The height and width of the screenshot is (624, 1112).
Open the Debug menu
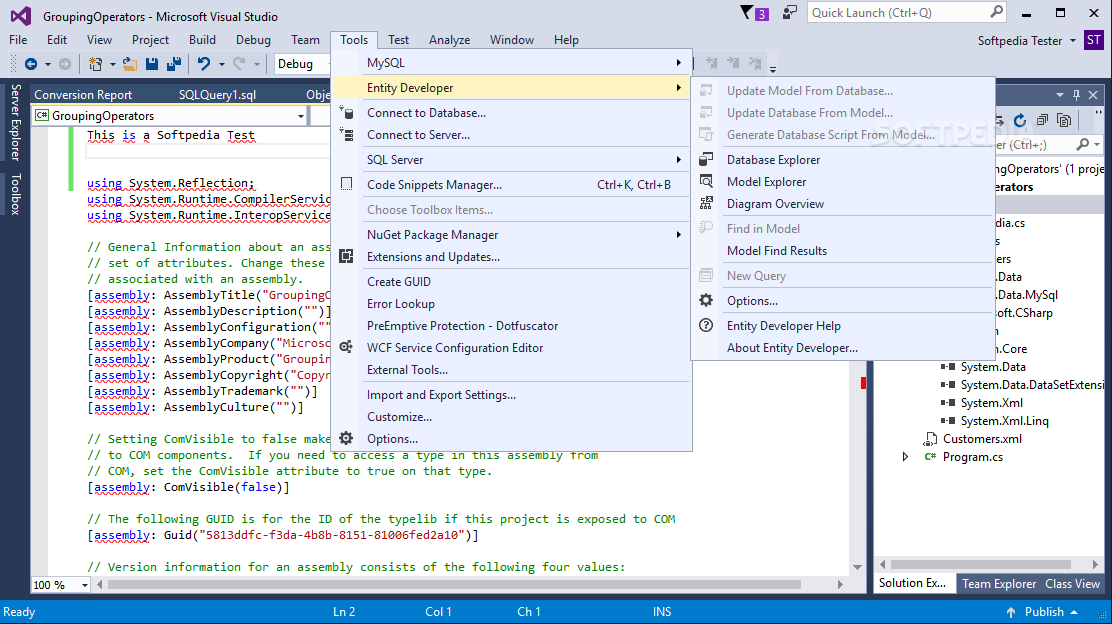[x=253, y=40]
